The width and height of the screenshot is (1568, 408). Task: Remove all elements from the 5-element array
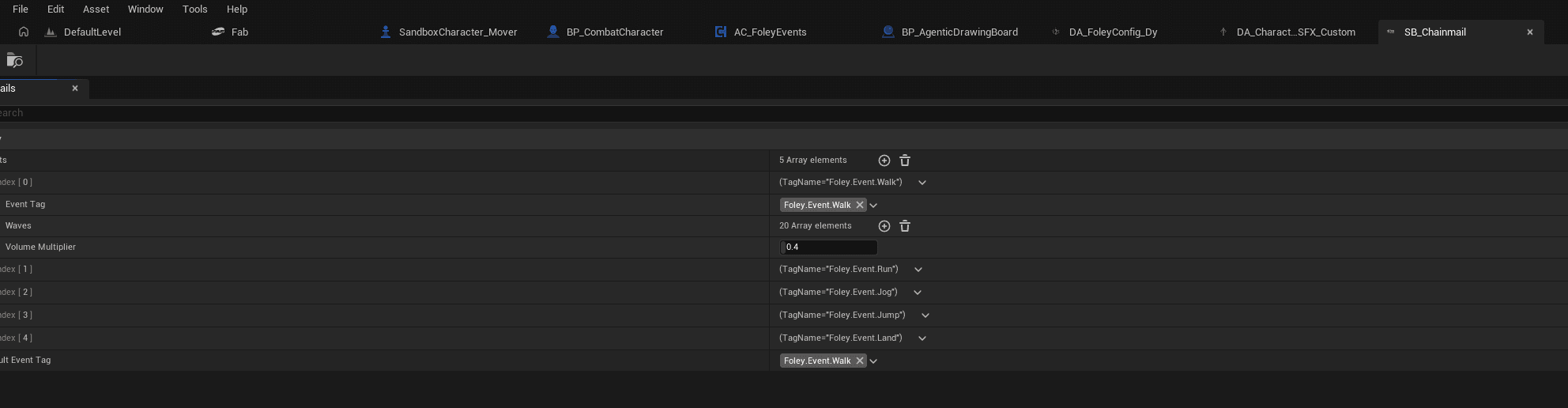905,161
